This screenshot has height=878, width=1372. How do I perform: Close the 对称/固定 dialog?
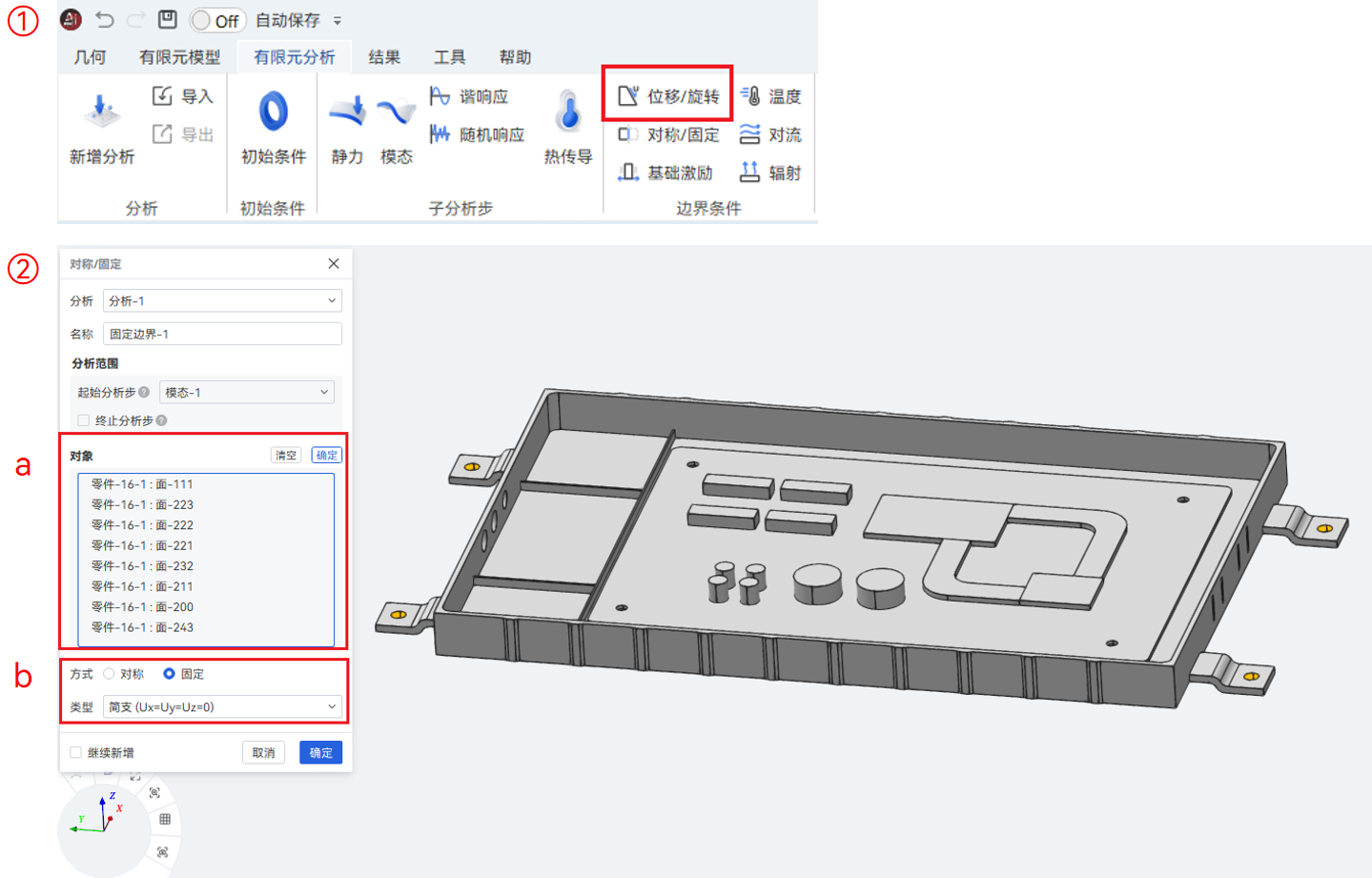334,264
